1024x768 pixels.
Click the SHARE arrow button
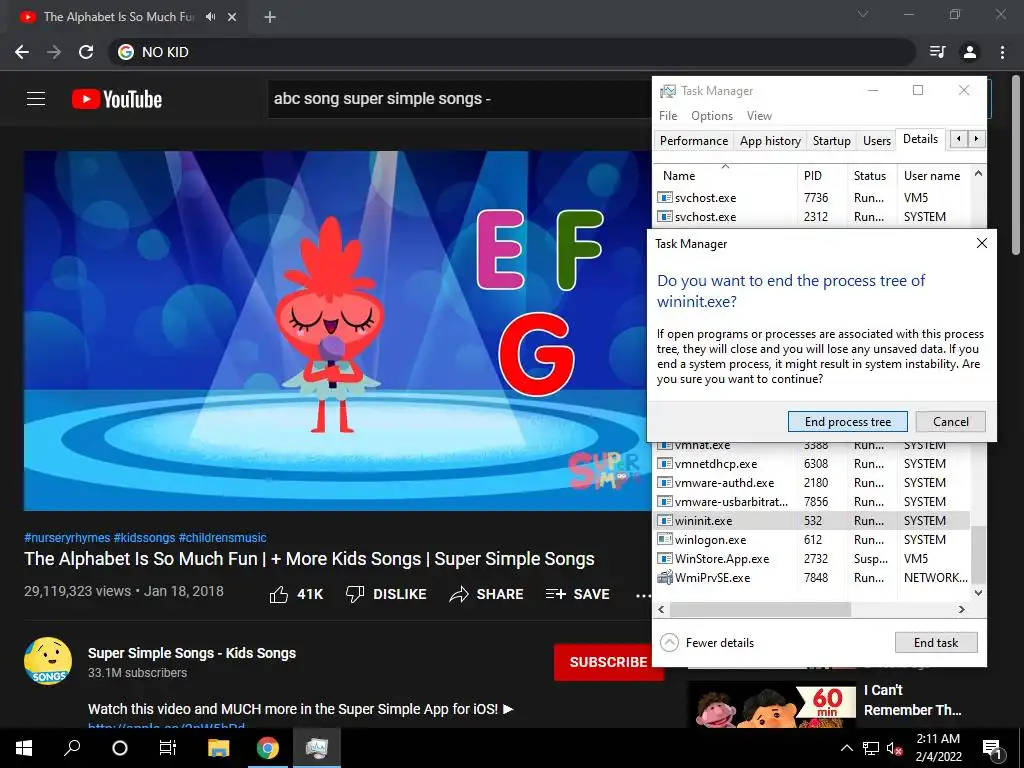tap(487, 594)
